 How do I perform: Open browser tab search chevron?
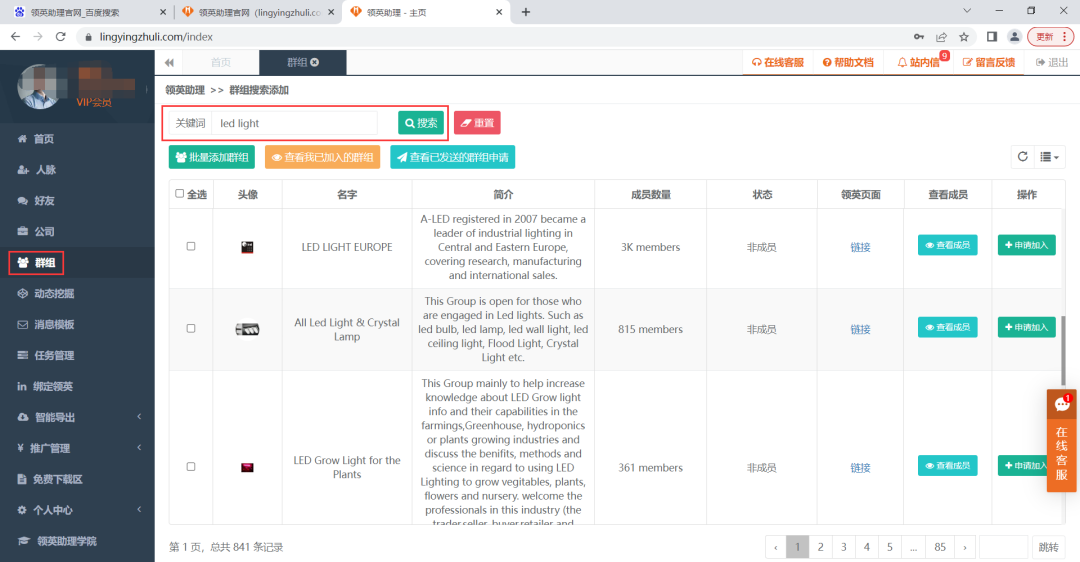pyautogui.click(x=967, y=11)
